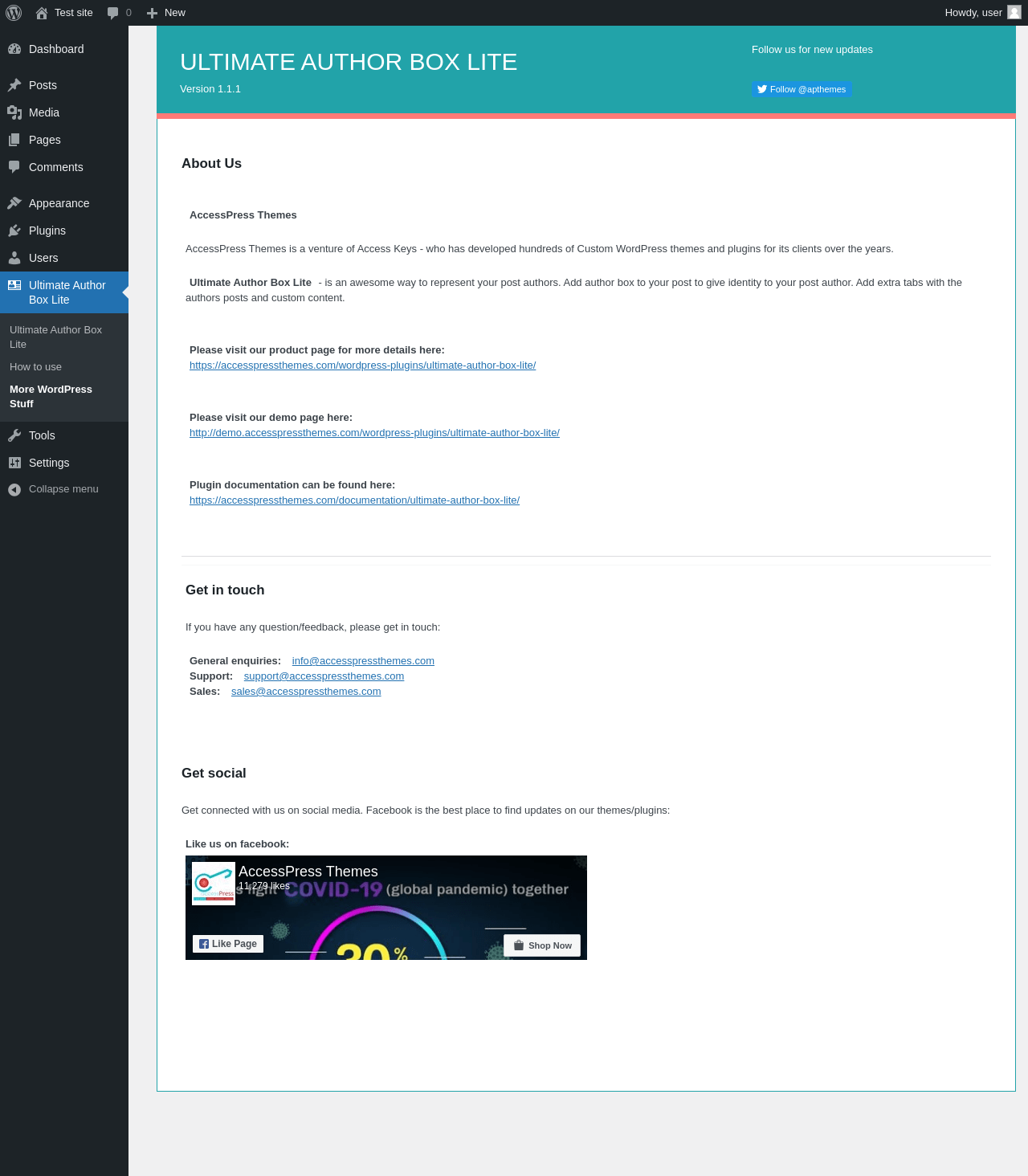The width and height of the screenshot is (1028, 1176).
Task: Click Follow us for new updates text
Action: pyautogui.click(x=812, y=50)
